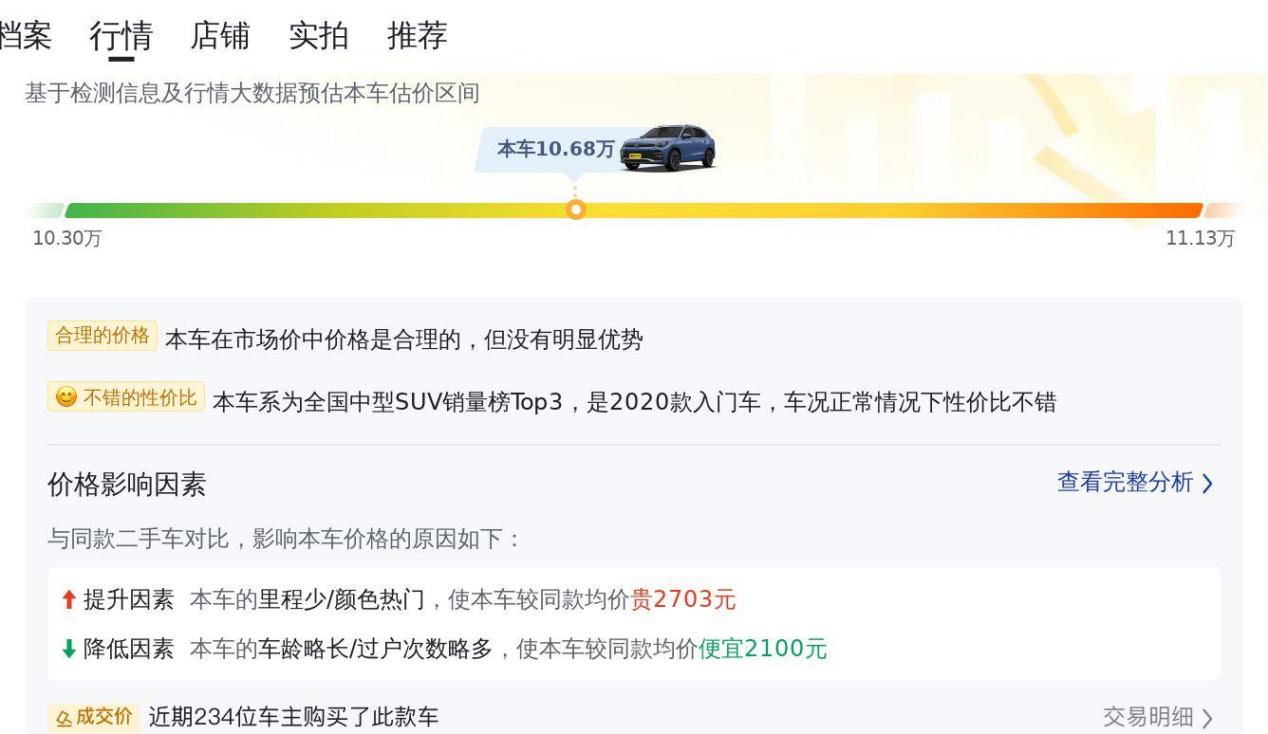Select the 行情 tab
The height and width of the screenshot is (734, 1268).
121,36
